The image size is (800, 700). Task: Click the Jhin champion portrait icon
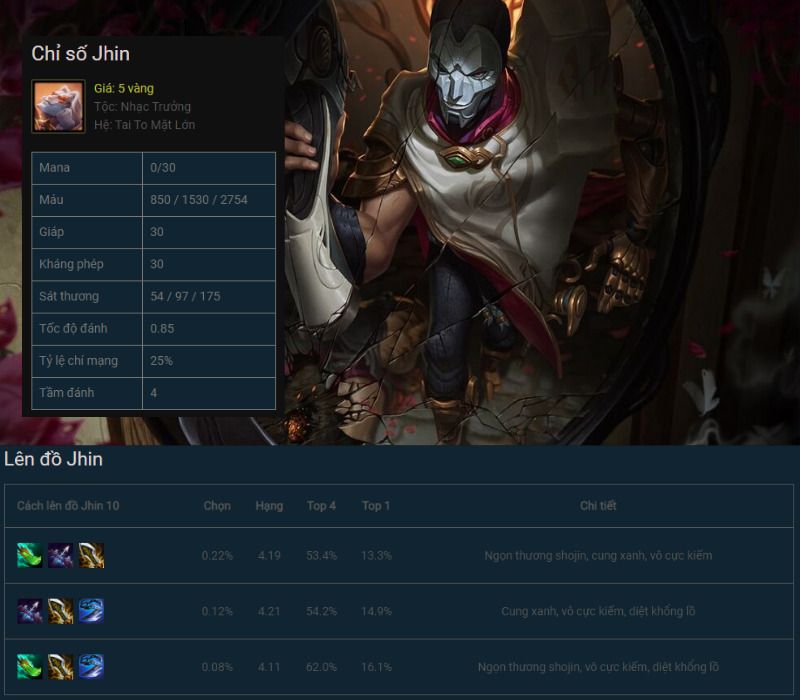58,107
